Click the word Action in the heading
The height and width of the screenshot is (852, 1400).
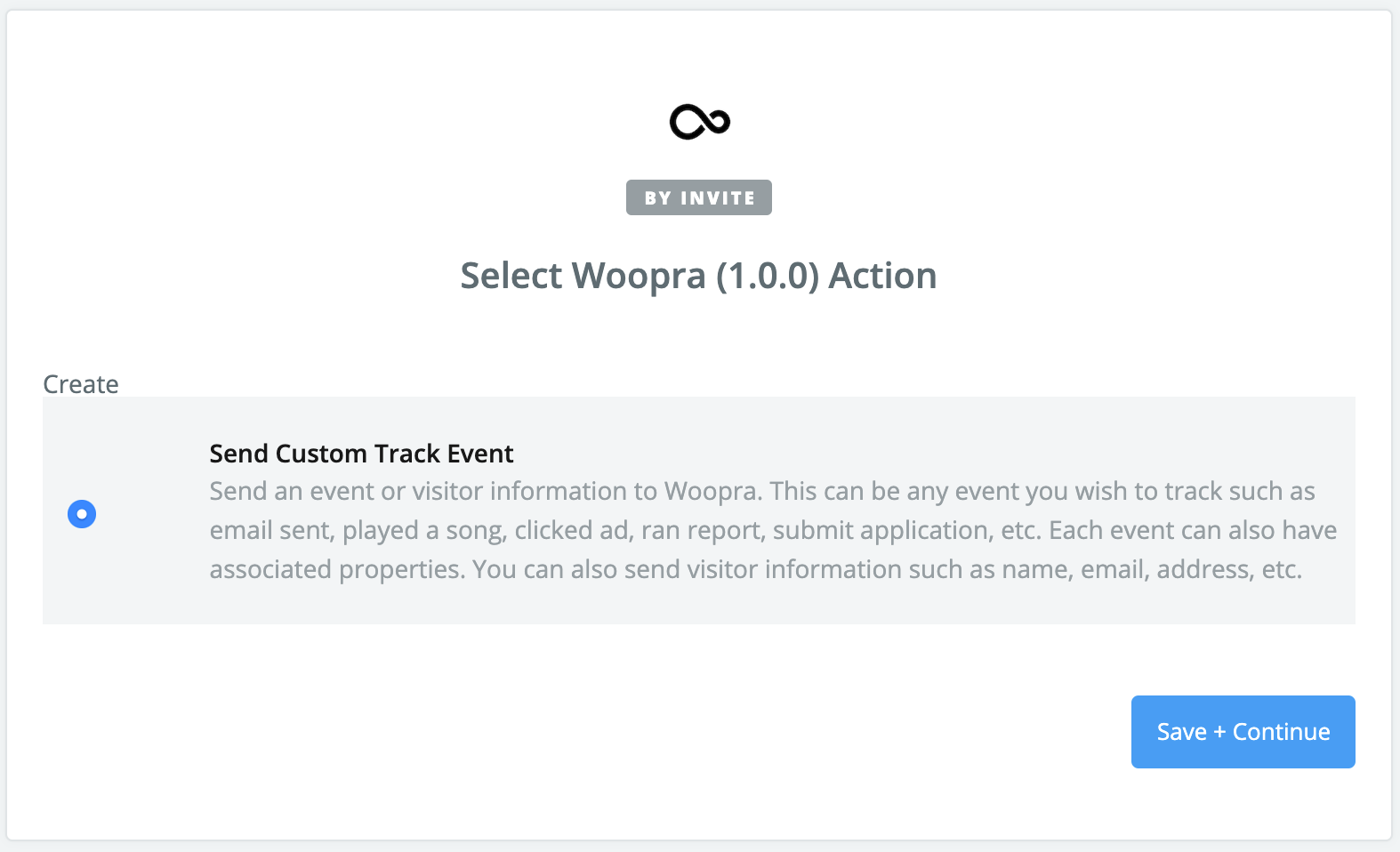pos(882,276)
